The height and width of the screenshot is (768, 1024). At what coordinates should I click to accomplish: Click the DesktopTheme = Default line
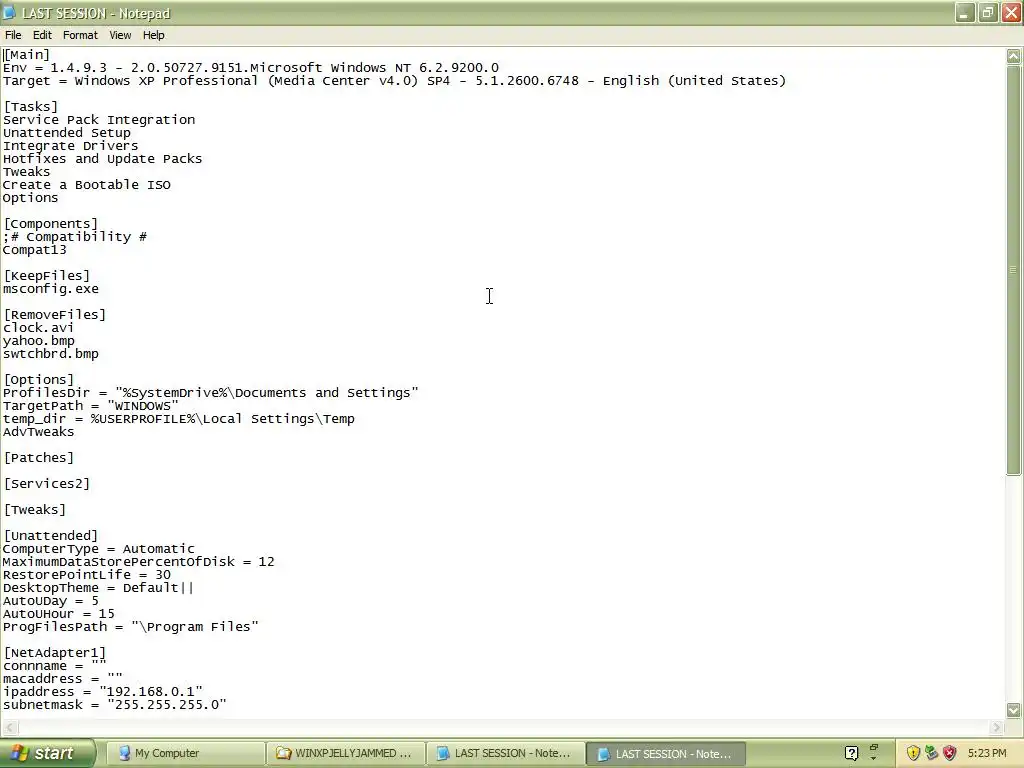(x=99, y=588)
